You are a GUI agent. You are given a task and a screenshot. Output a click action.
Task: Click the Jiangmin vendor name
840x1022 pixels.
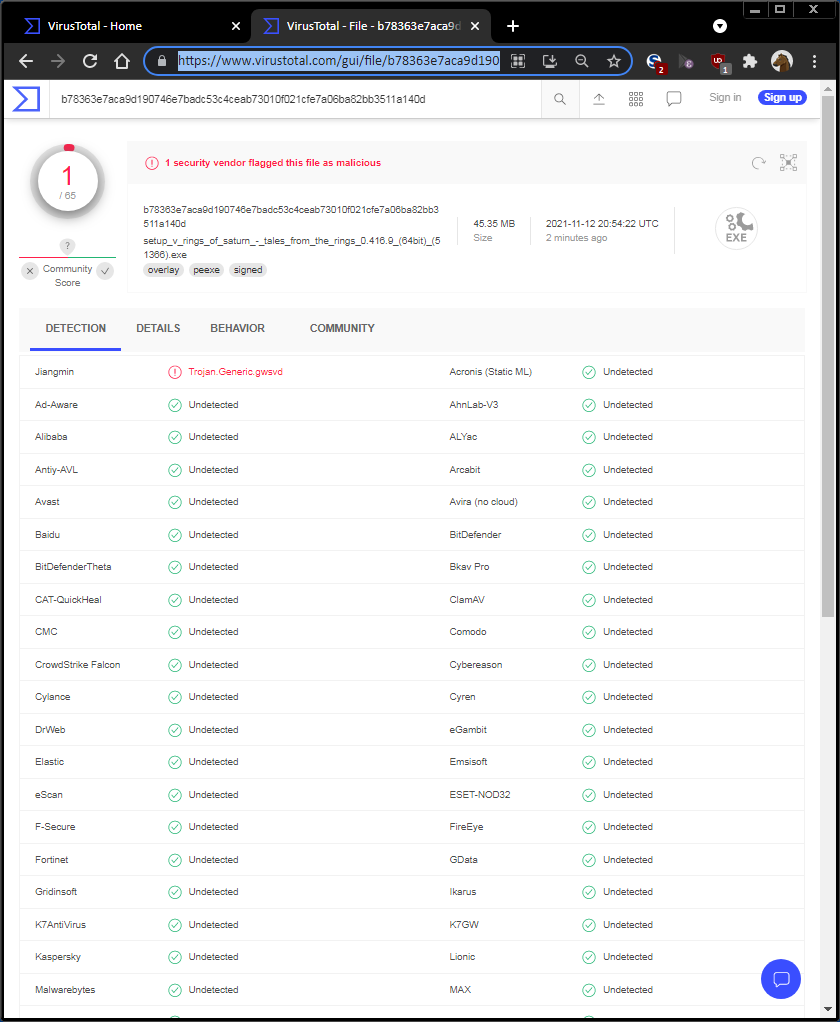click(x=55, y=372)
